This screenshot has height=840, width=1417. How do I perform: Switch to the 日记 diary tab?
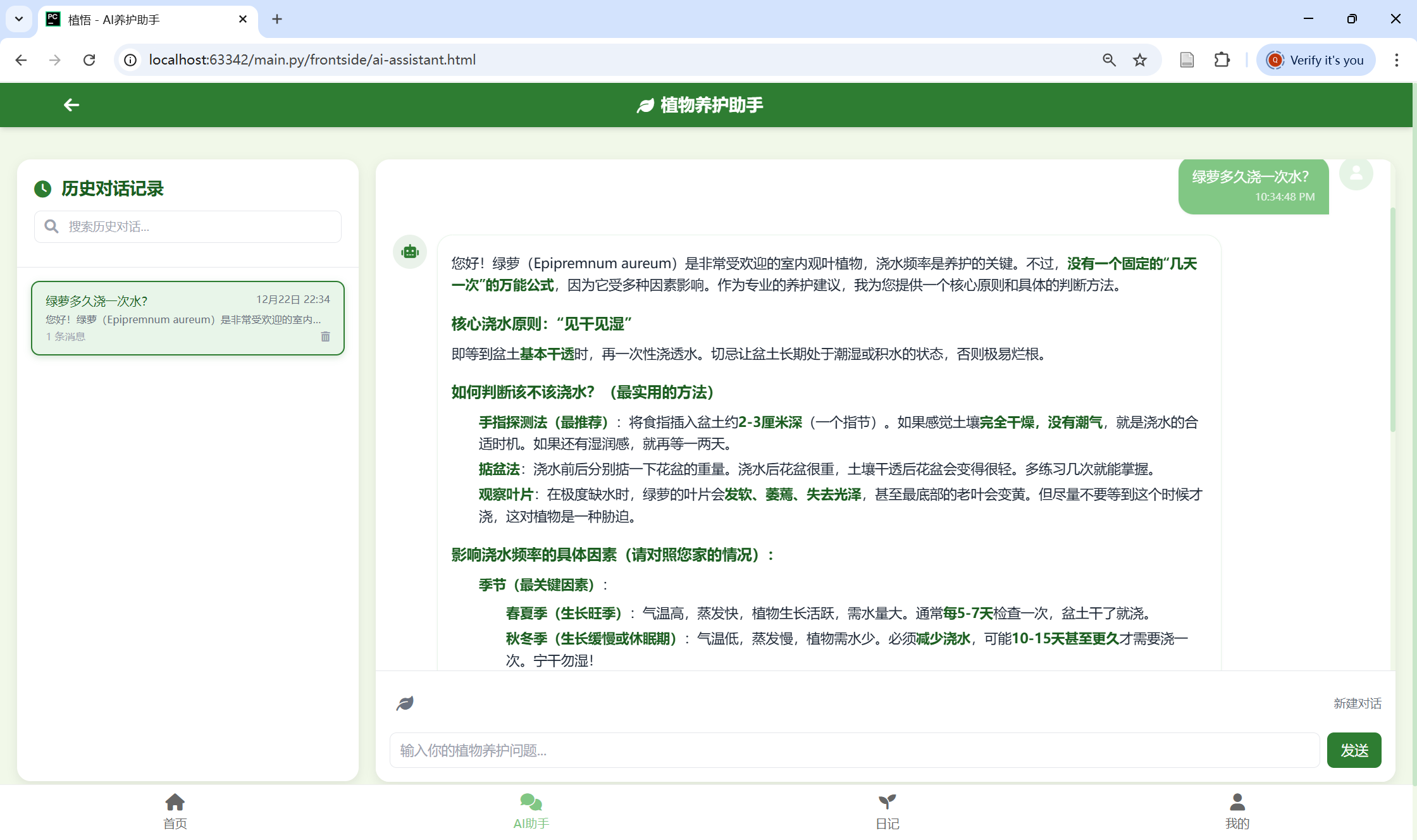tap(887, 811)
